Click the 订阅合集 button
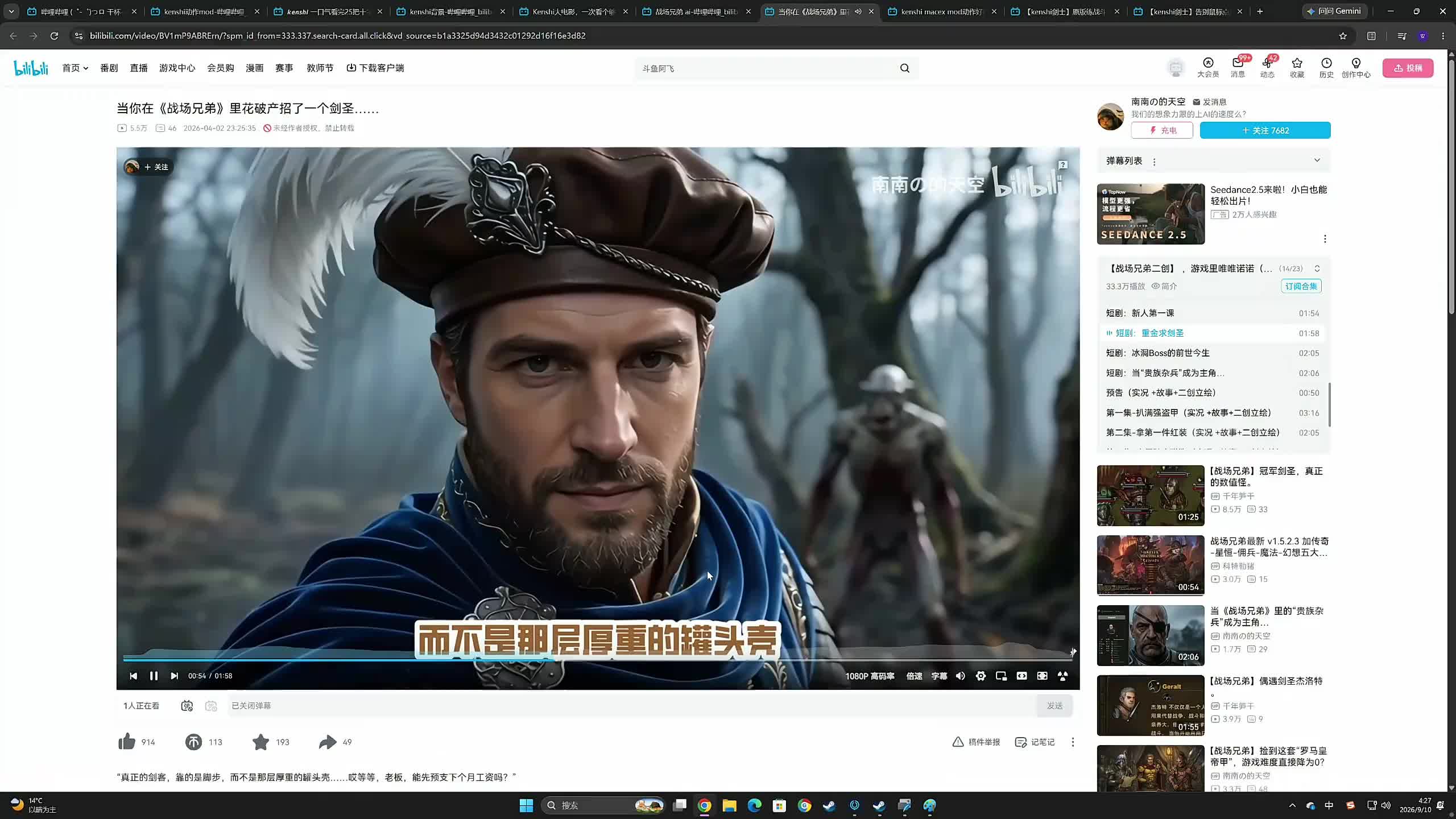Viewport: 1456px width, 819px height. (x=1301, y=286)
